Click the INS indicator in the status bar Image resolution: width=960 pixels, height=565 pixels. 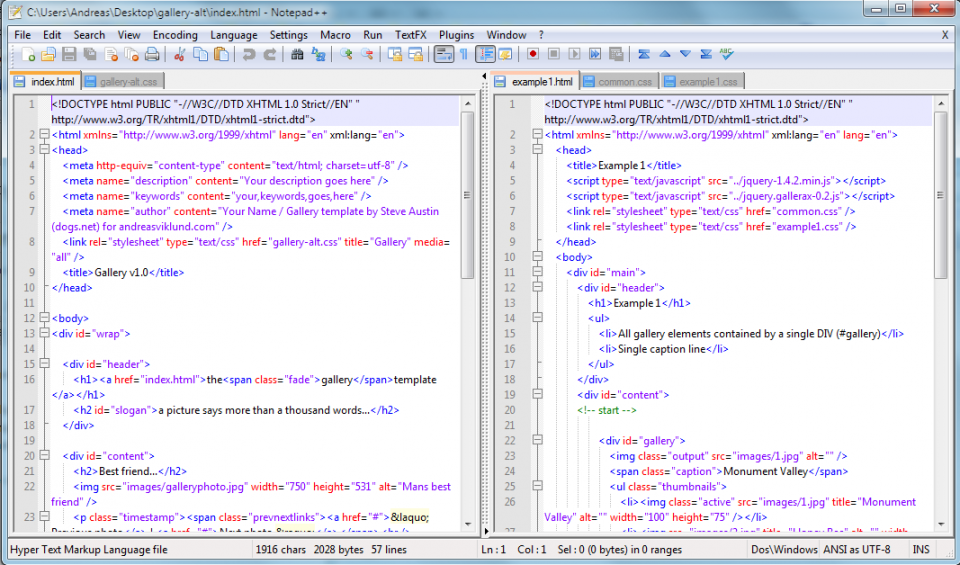[921, 549]
